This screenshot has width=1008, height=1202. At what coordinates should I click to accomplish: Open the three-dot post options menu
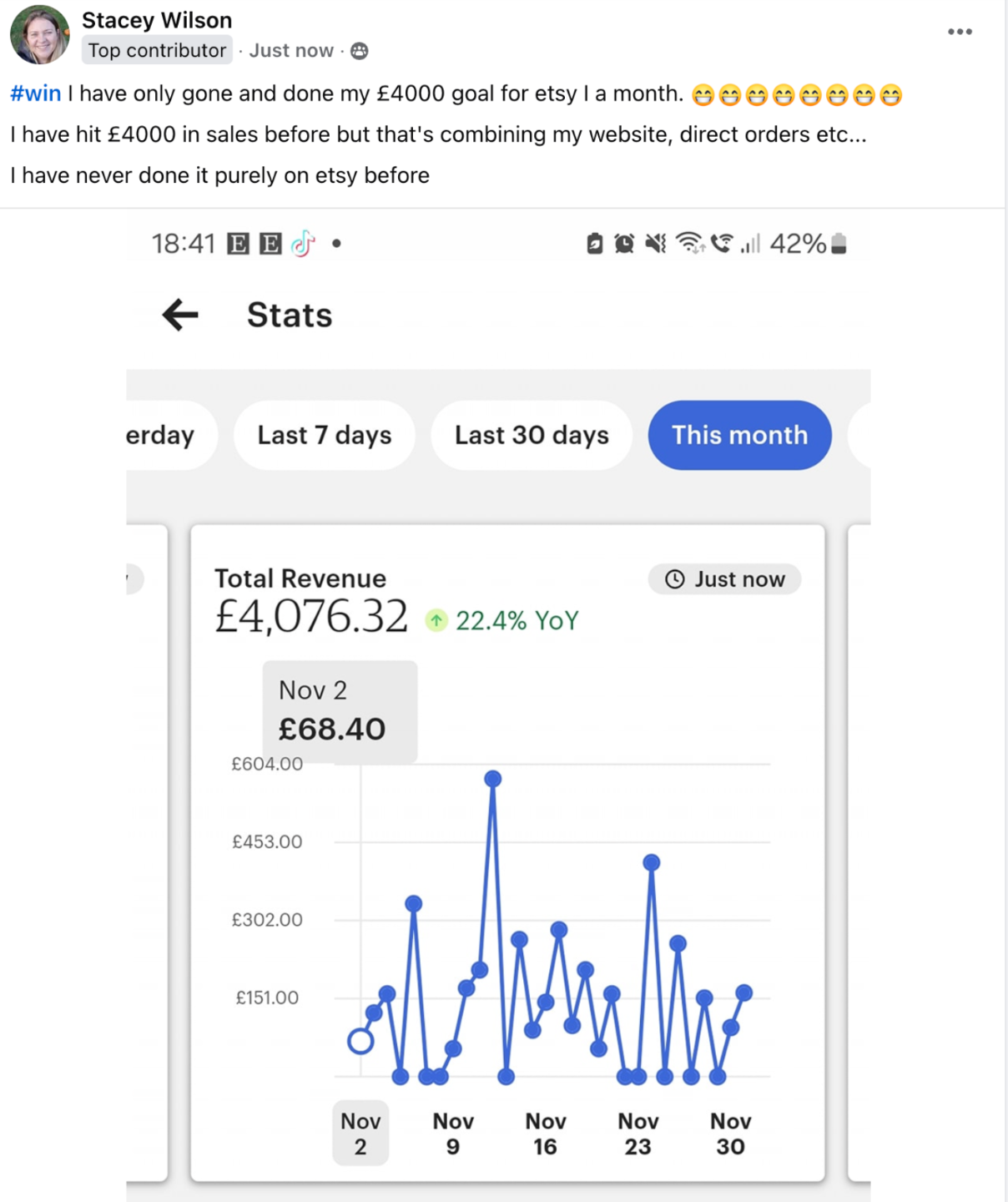pos(960,32)
